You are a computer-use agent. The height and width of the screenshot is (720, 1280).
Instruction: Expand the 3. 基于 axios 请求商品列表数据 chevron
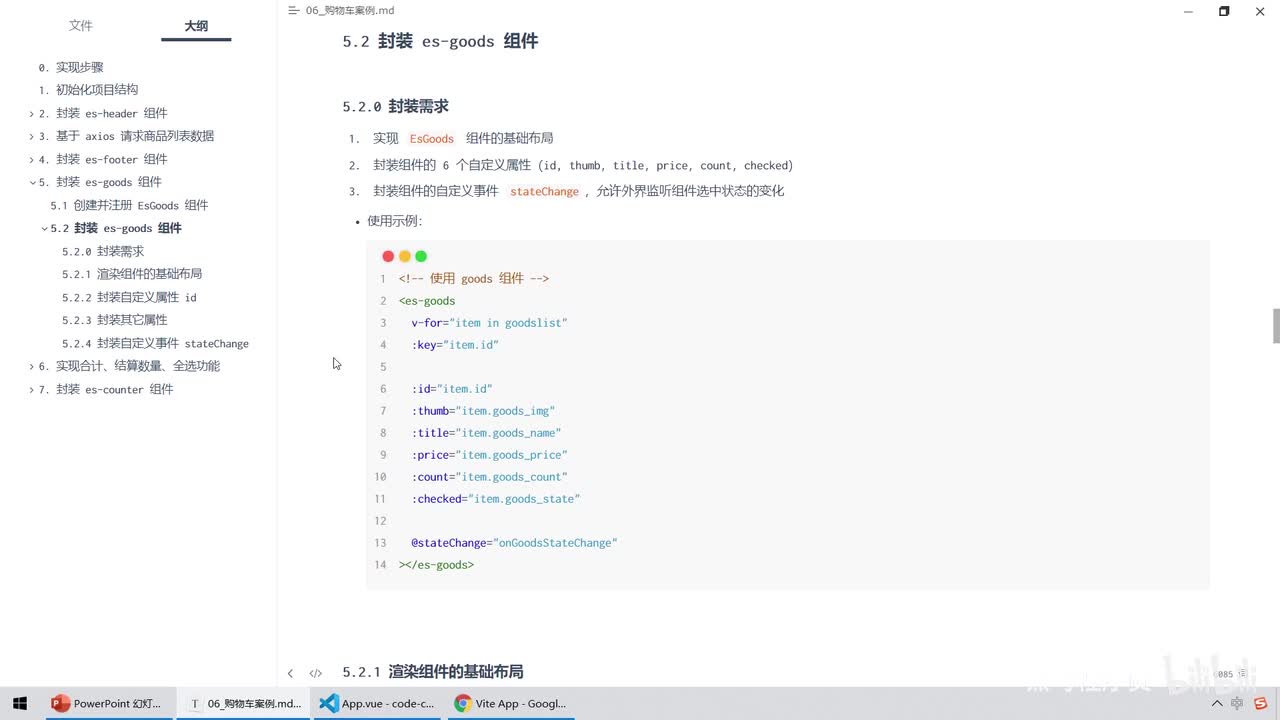tap(32, 137)
